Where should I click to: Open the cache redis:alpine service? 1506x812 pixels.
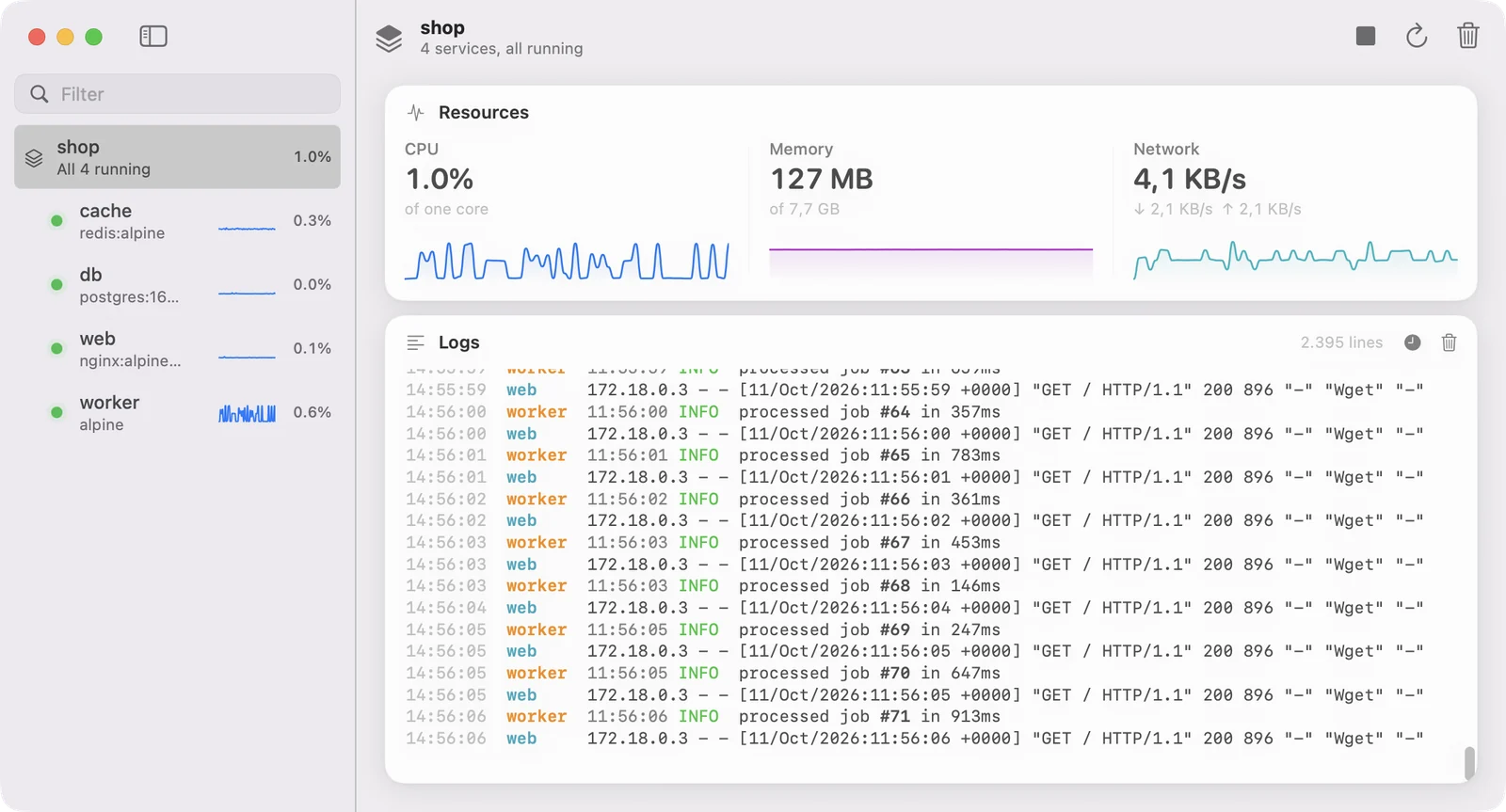tap(177, 221)
